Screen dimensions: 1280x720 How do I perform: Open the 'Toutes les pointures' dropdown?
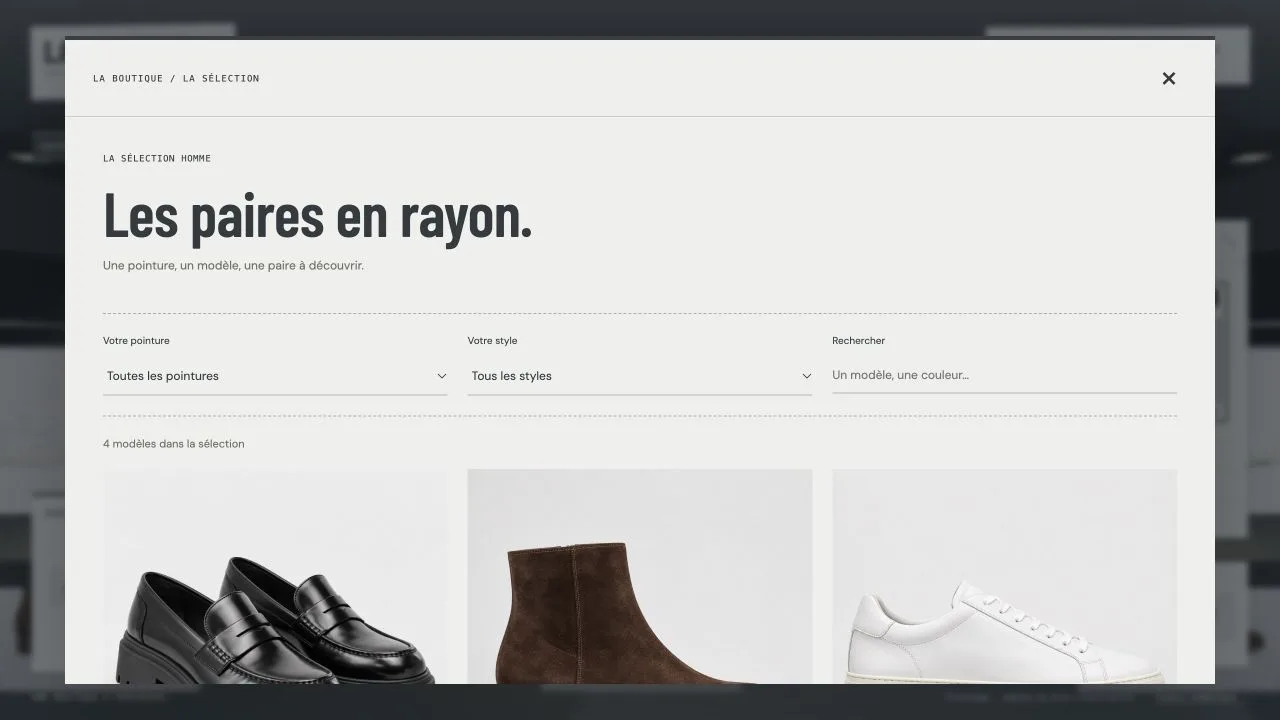pyautogui.click(x=275, y=376)
